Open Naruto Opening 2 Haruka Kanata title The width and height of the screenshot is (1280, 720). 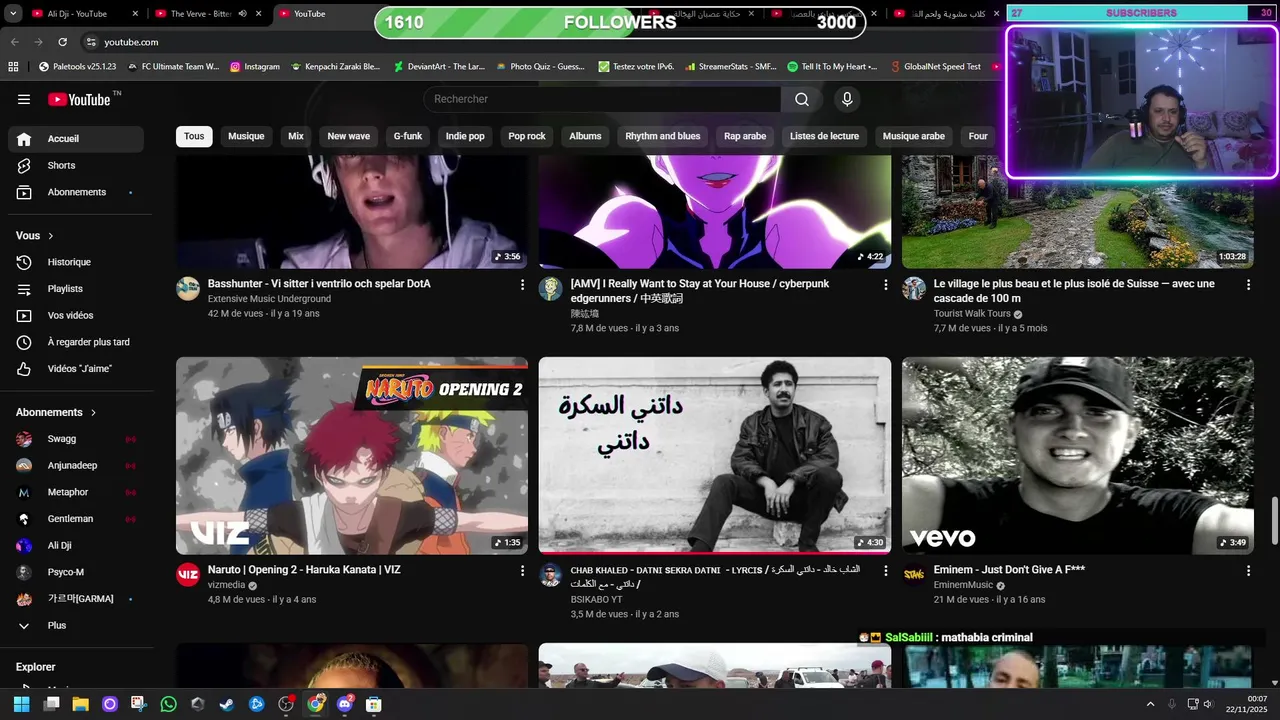(x=304, y=570)
